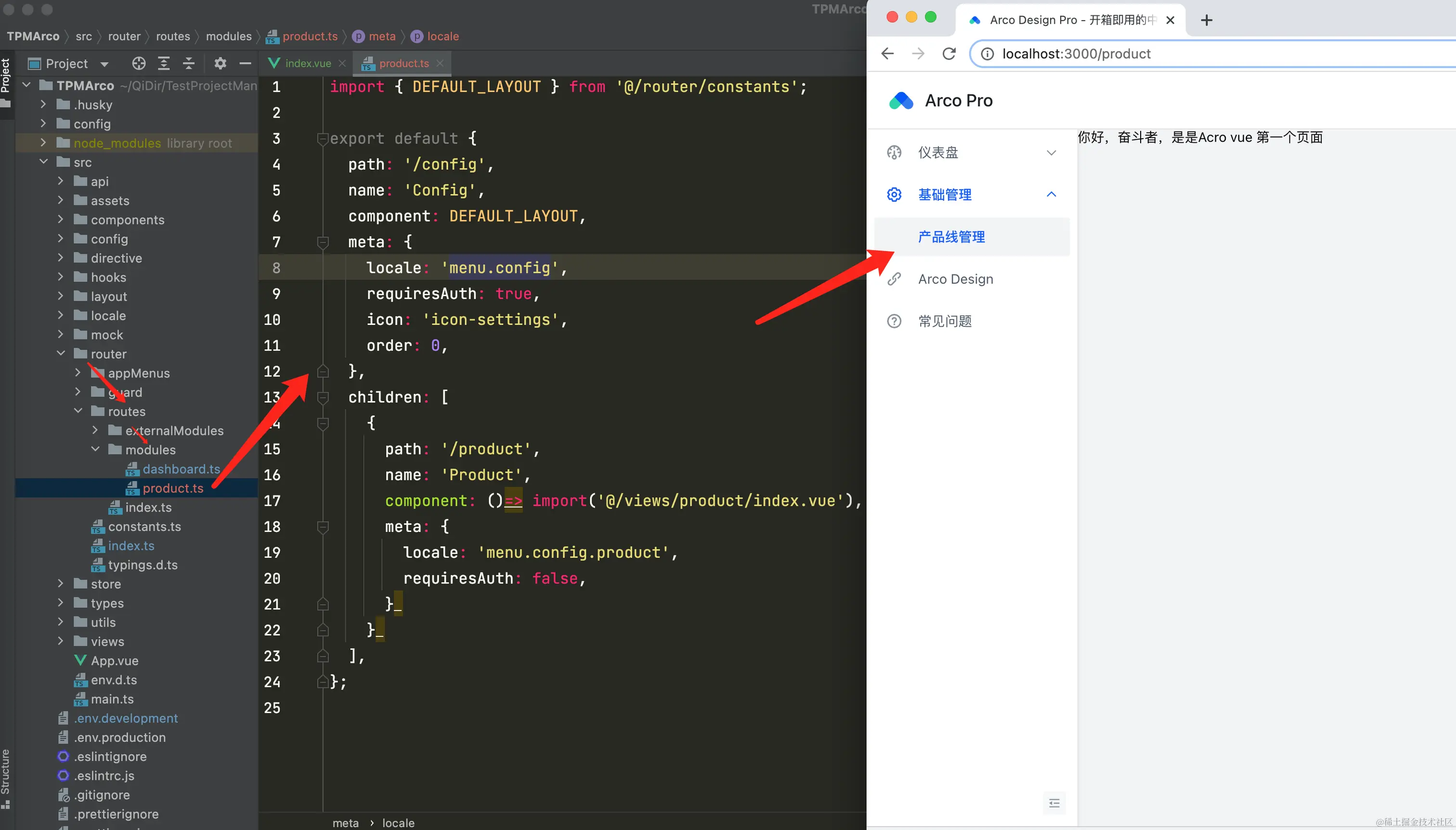The width and height of the screenshot is (1456, 830).
Task: Expand the views folder in tree
Action: [61, 641]
